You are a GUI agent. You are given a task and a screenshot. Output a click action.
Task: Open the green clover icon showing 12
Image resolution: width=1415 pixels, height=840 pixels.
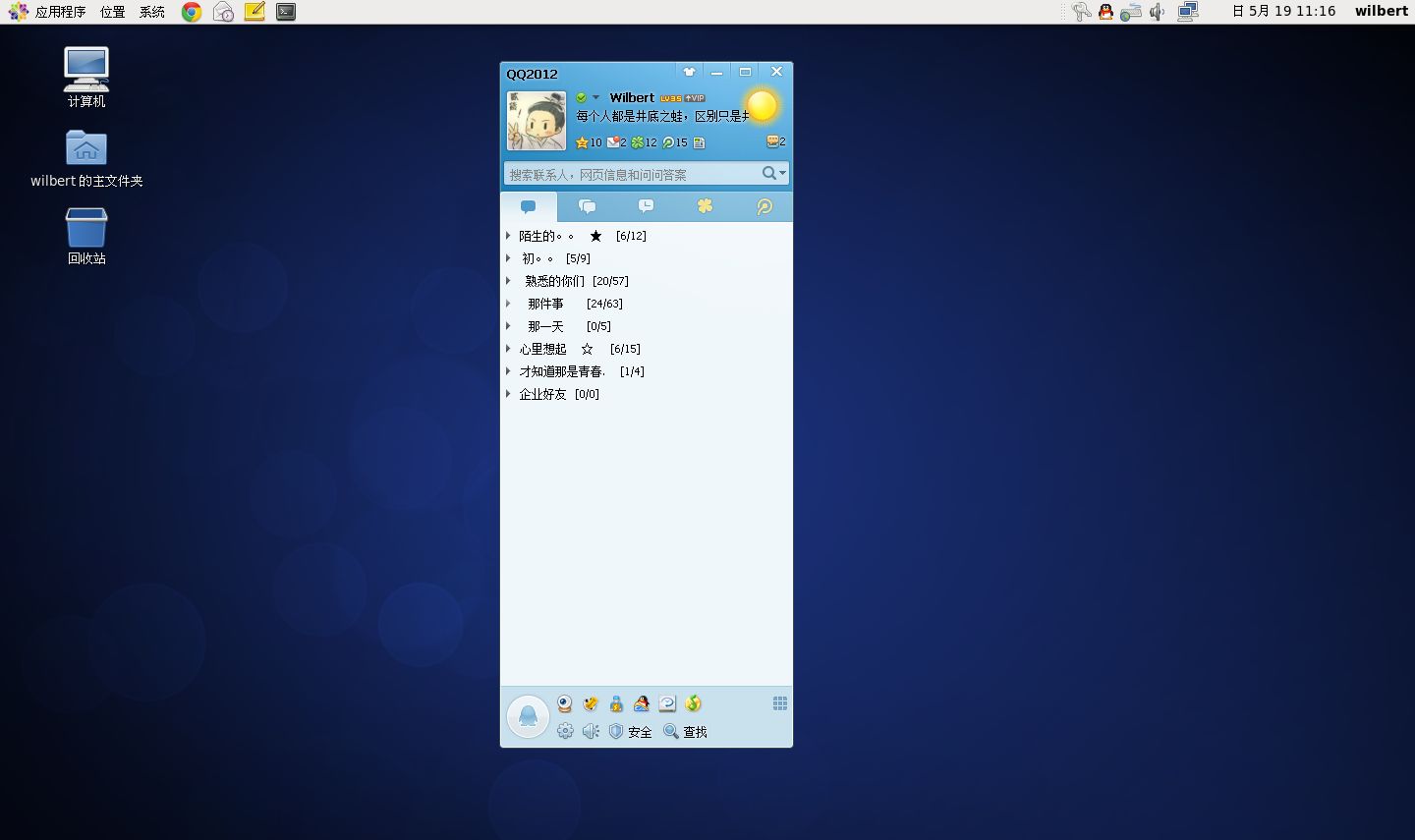click(x=644, y=142)
